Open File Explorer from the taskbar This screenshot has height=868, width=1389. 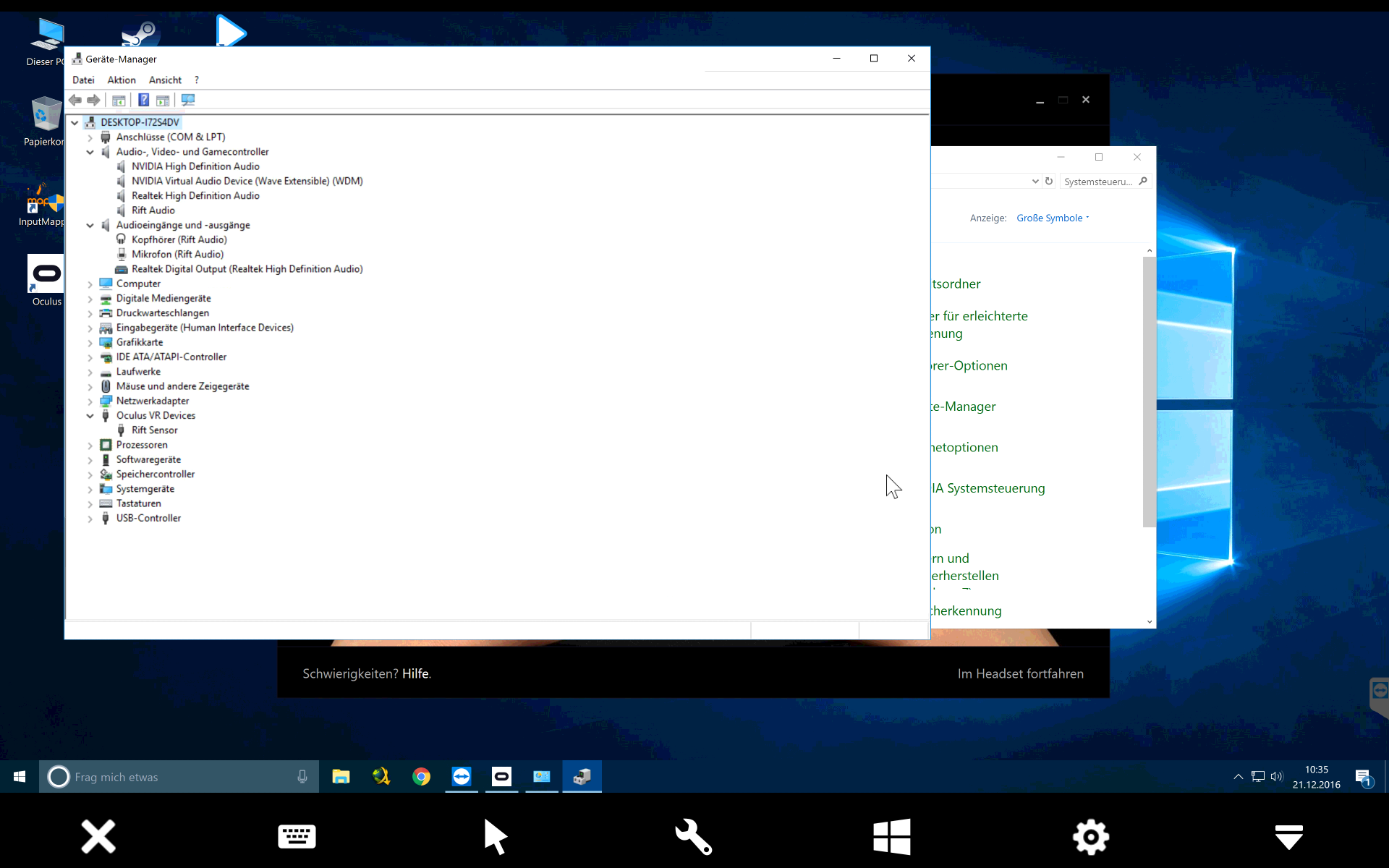coord(341,777)
